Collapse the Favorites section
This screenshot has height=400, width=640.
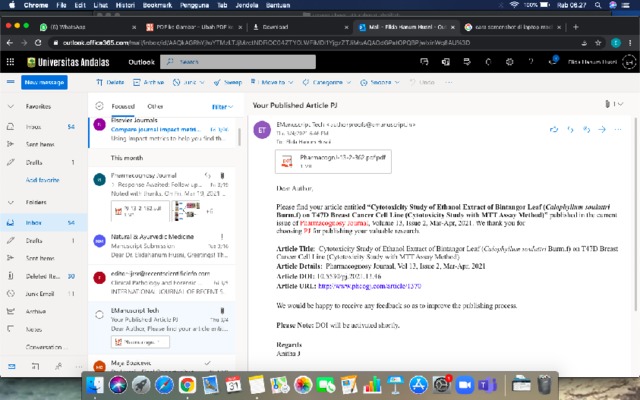pos(11,107)
